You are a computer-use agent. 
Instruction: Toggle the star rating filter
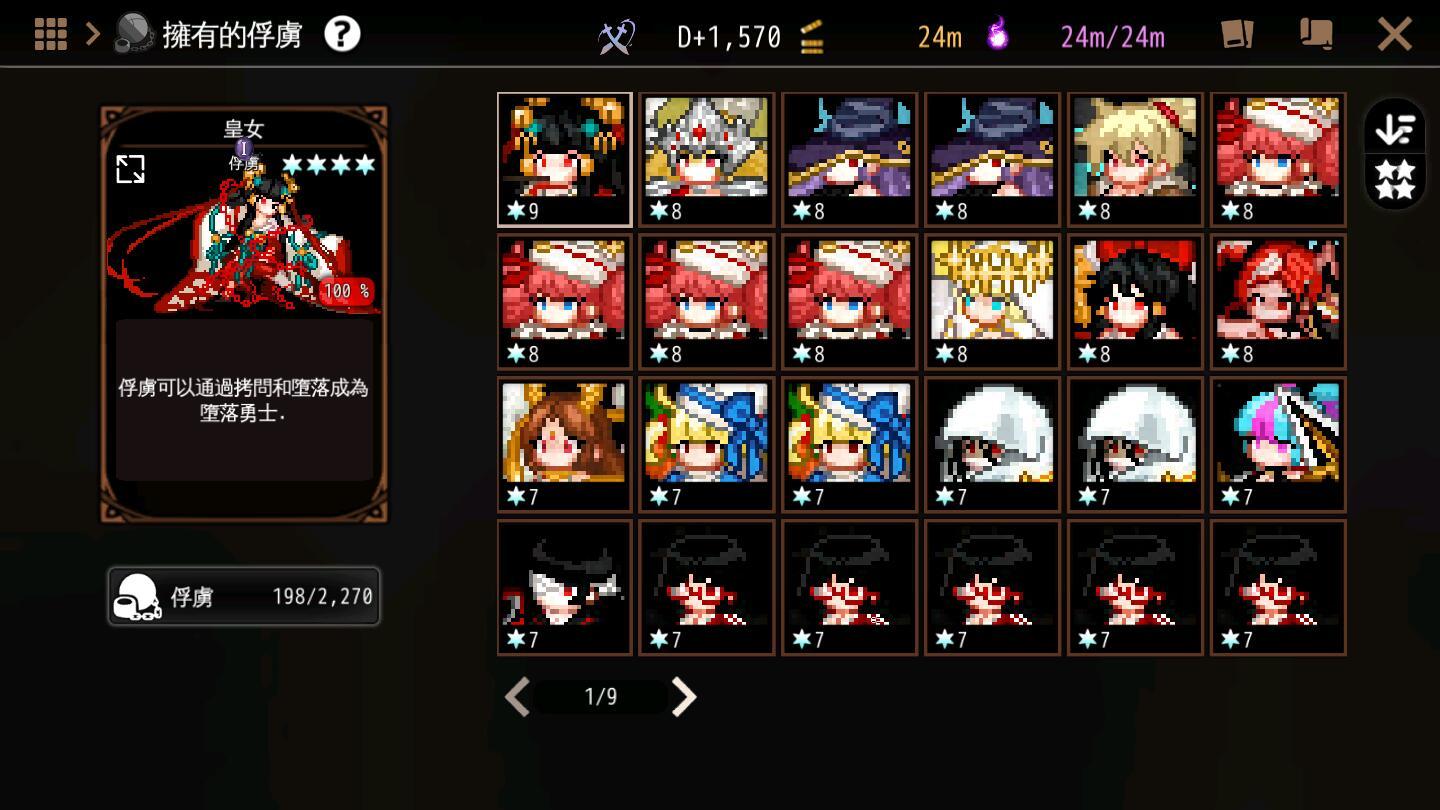point(1395,178)
